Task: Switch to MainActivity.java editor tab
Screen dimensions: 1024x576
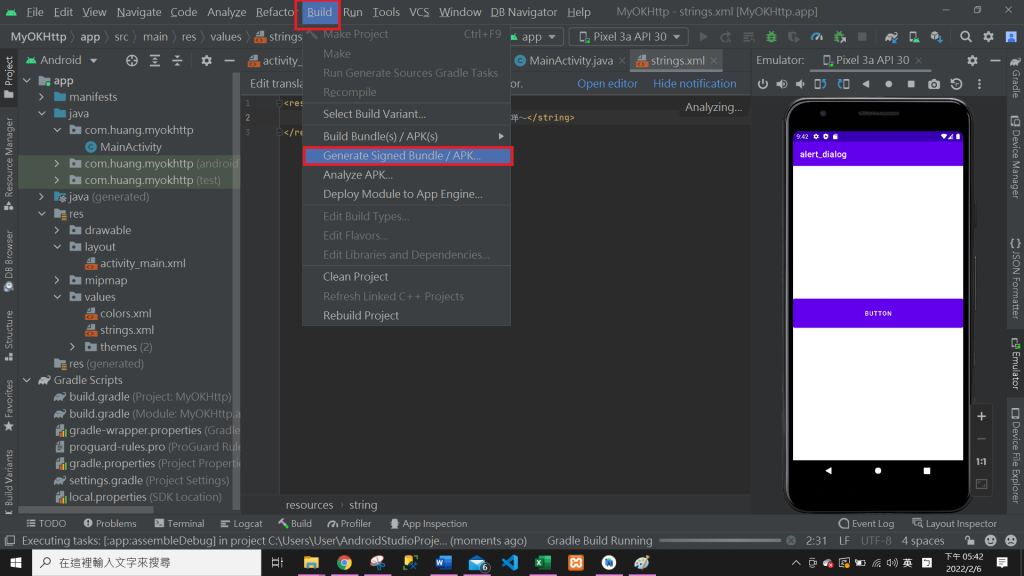Action: (x=570, y=60)
